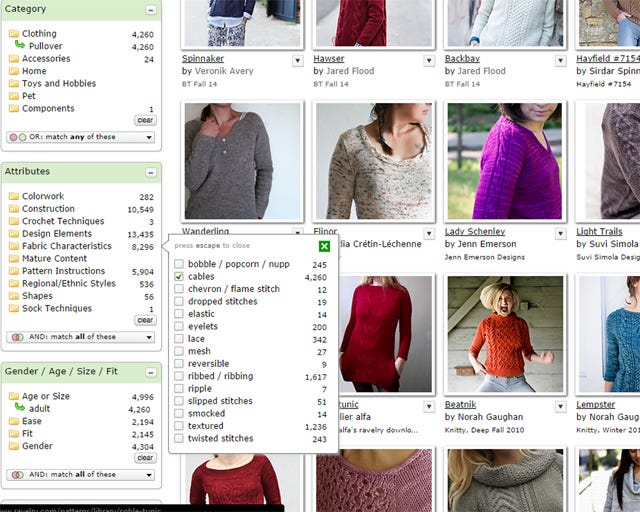This screenshot has height=512, width=640.
Task: Open the Light Trails pattern link
Action: (x=599, y=232)
